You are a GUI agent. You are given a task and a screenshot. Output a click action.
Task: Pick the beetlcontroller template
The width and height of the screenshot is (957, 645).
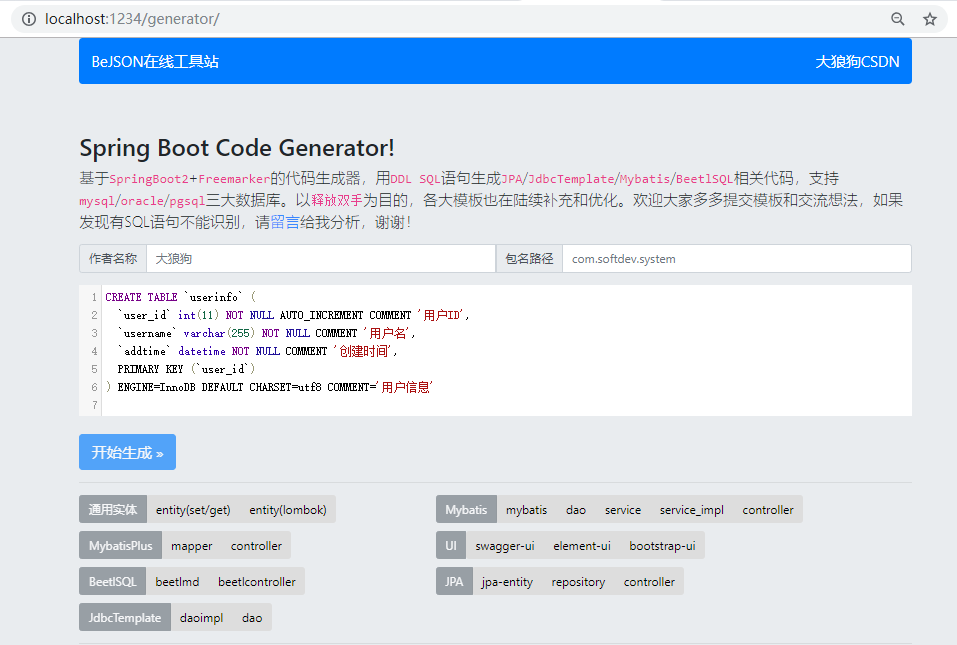(x=257, y=582)
